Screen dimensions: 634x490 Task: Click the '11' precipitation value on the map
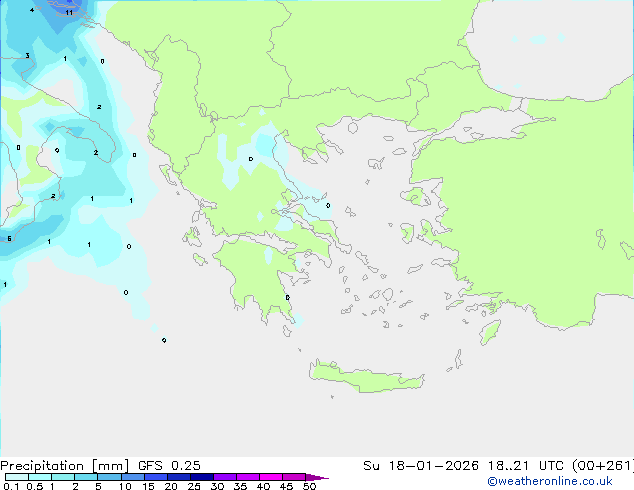click(69, 13)
